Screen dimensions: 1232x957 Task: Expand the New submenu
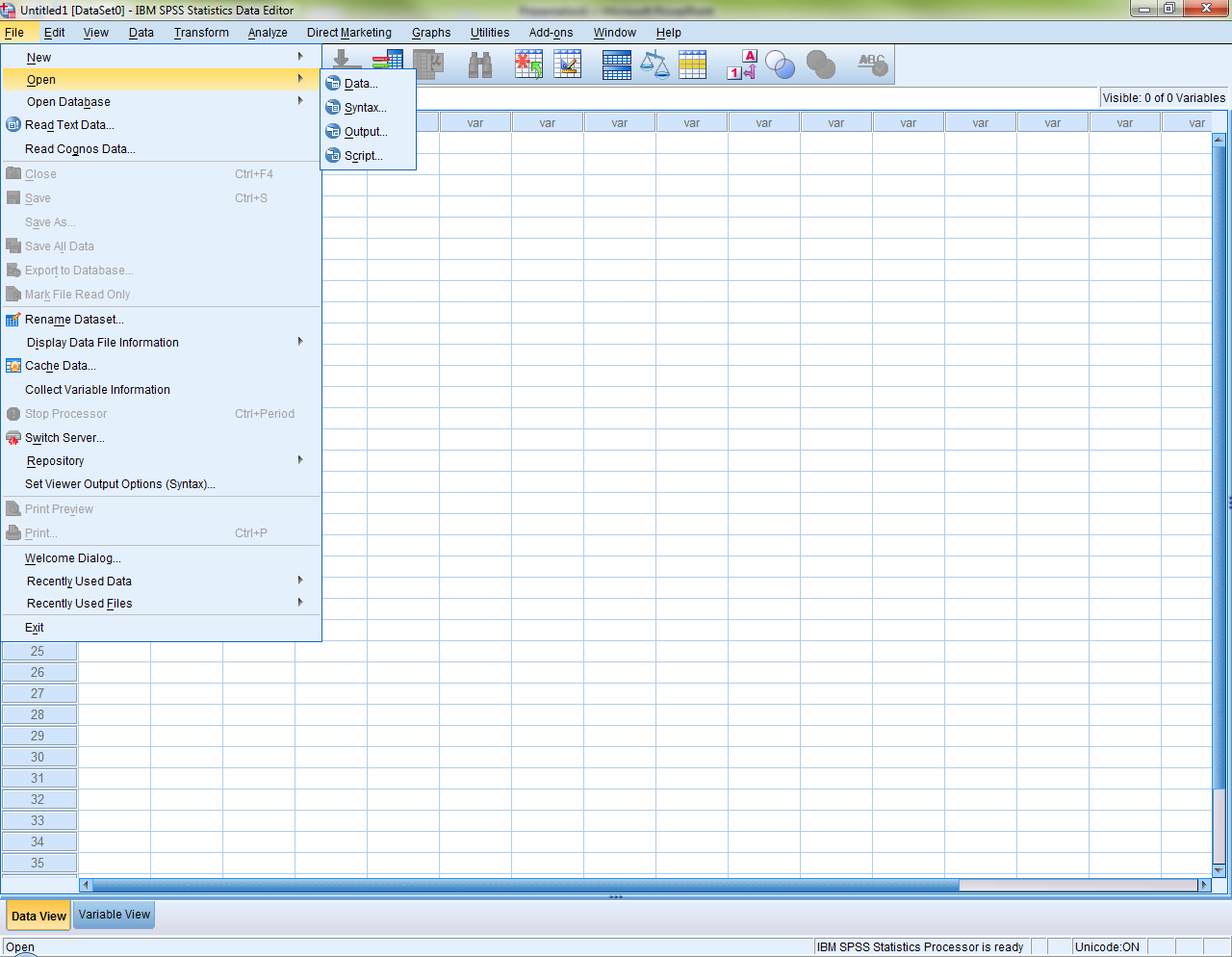(161, 58)
